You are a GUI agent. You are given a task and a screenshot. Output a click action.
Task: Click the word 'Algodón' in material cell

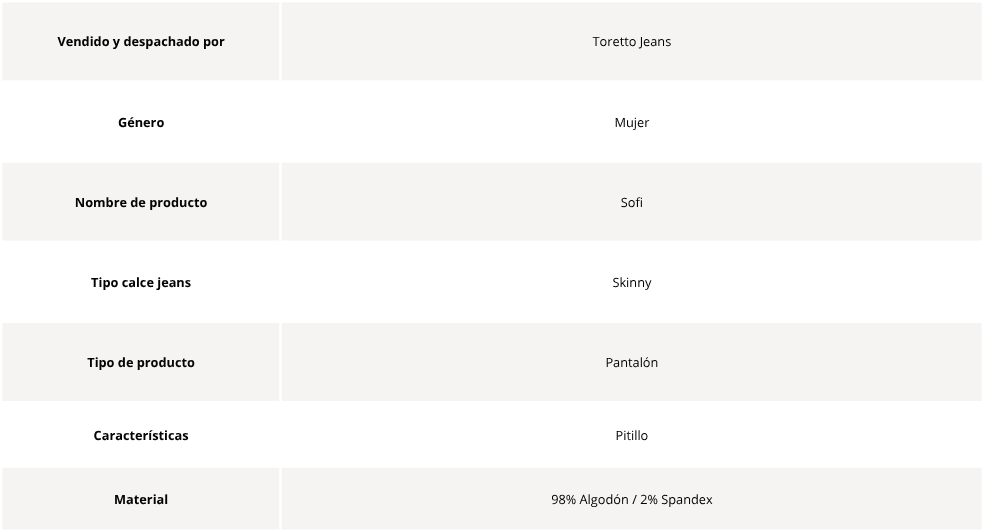(604, 499)
